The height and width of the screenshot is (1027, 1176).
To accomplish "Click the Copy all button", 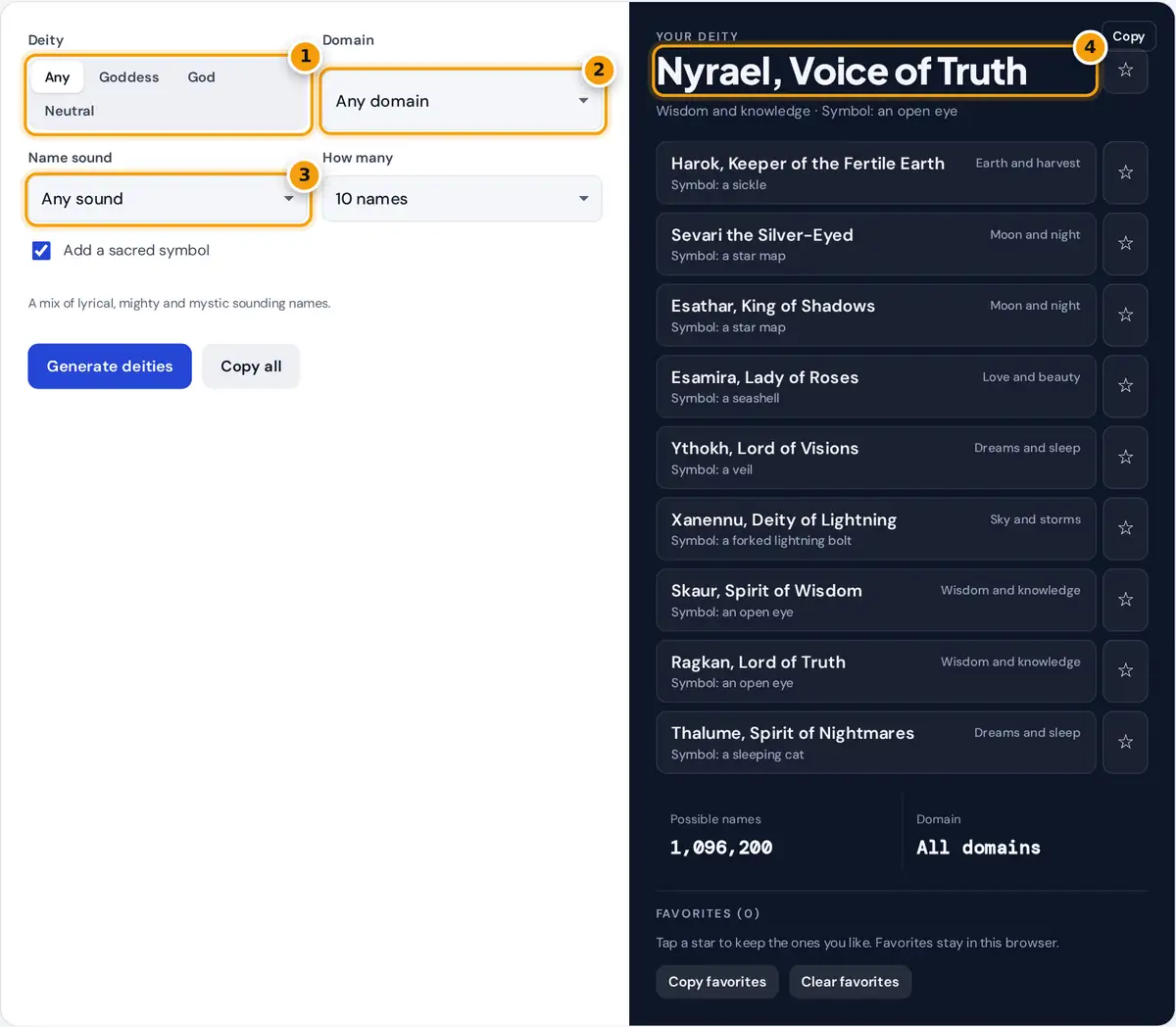I will click(251, 367).
